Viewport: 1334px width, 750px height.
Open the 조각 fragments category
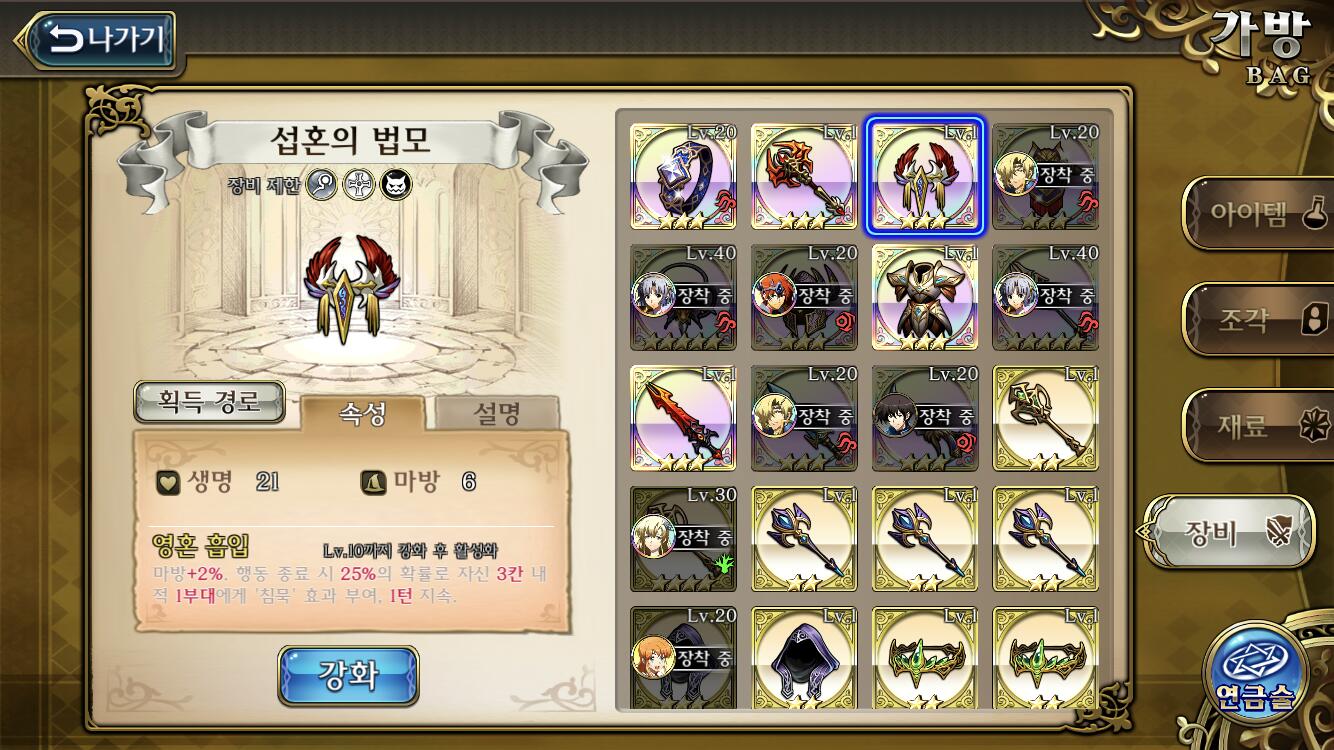(1262, 320)
